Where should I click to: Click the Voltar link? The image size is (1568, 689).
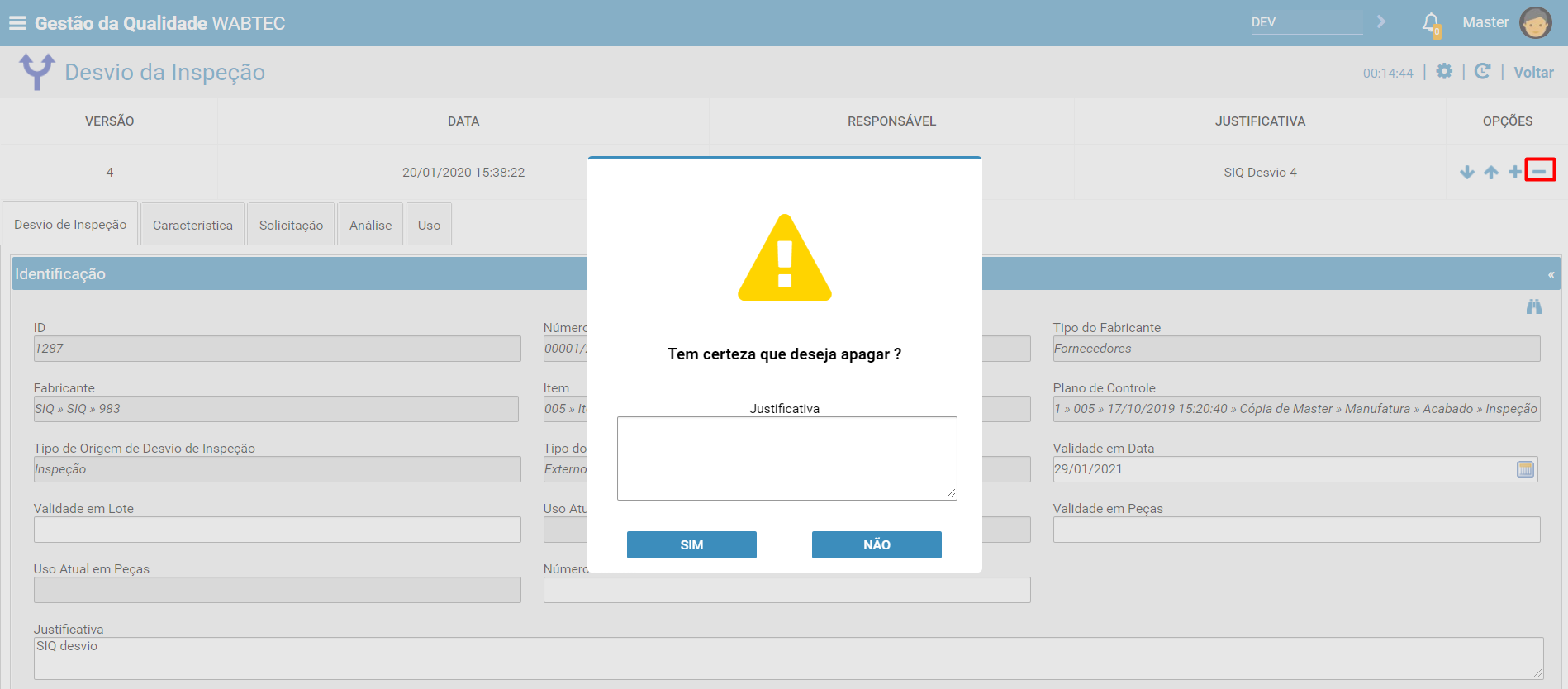[x=1533, y=73]
